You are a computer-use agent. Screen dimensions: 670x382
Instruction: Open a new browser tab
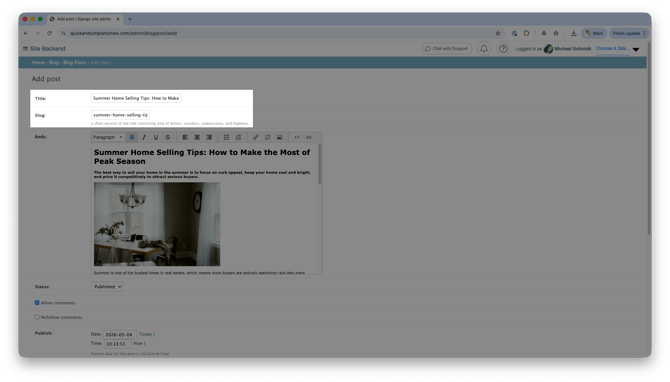coord(130,19)
